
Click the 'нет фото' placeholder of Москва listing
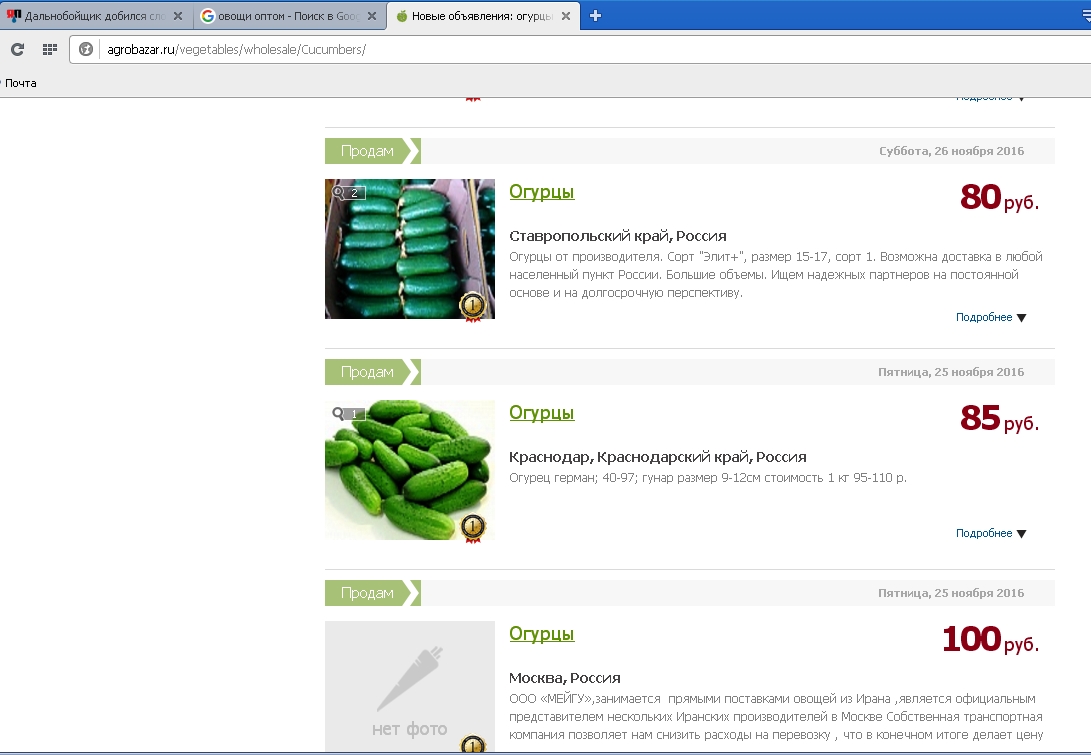click(410, 686)
